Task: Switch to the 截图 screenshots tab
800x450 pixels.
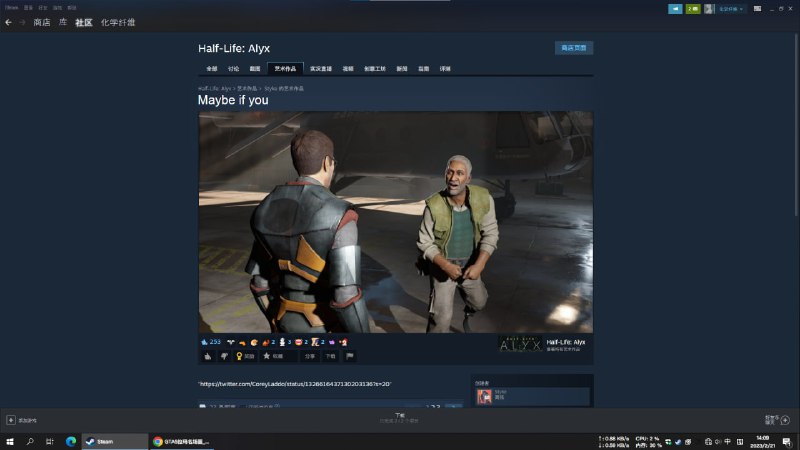Action: 255,69
